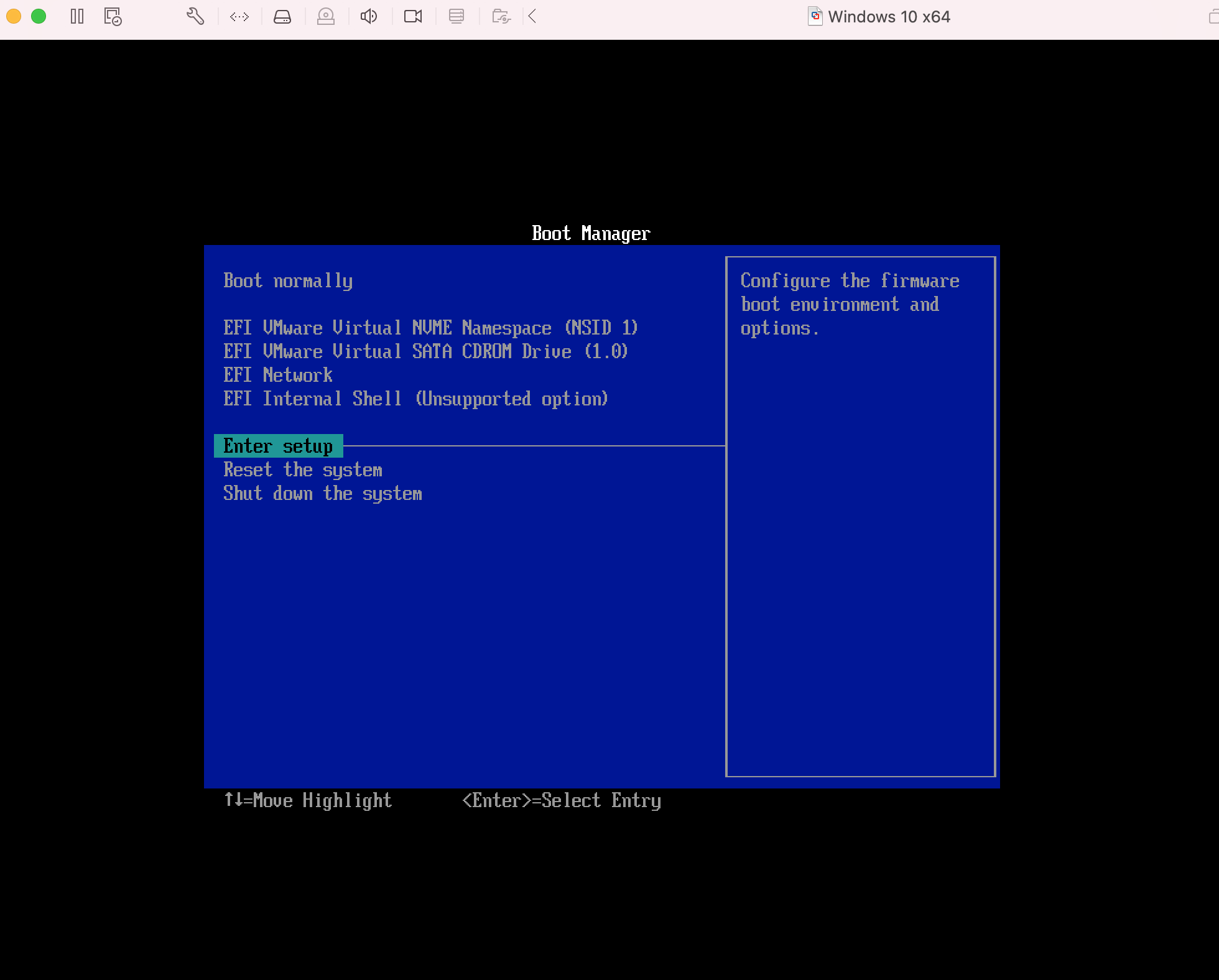Open the snapshot manager icon
Viewport: 1219px width, 980px height.
[x=113, y=16]
